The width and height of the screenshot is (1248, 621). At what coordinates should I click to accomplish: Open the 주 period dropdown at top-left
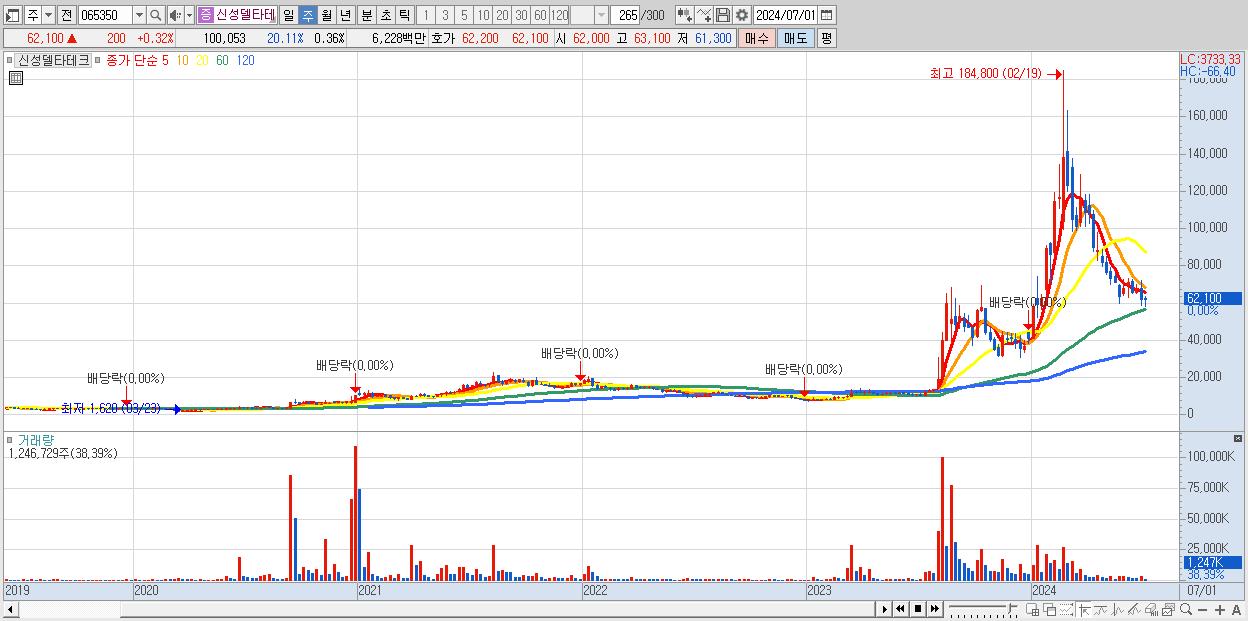(48, 15)
